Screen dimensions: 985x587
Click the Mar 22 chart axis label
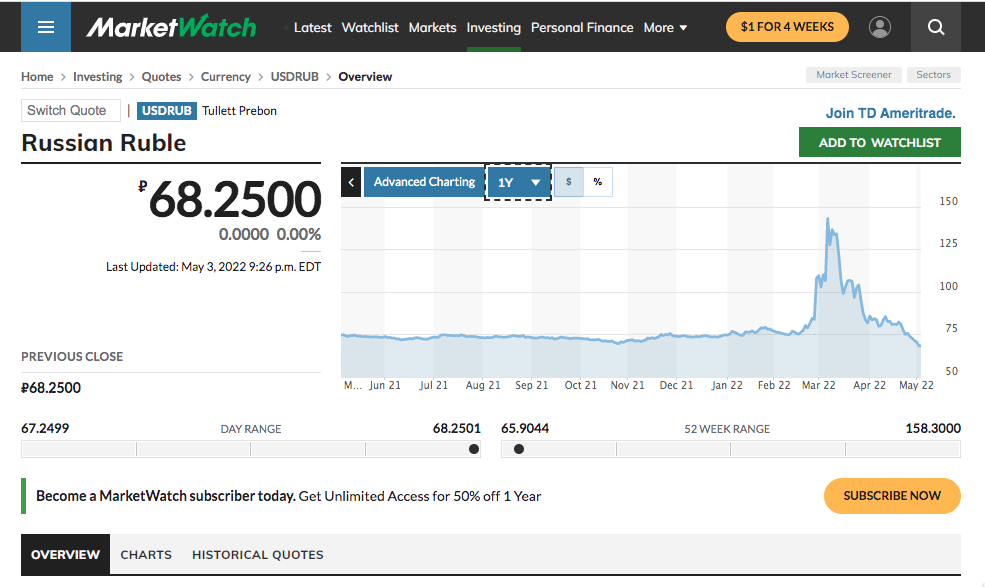pyautogui.click(x=819, y=385)
